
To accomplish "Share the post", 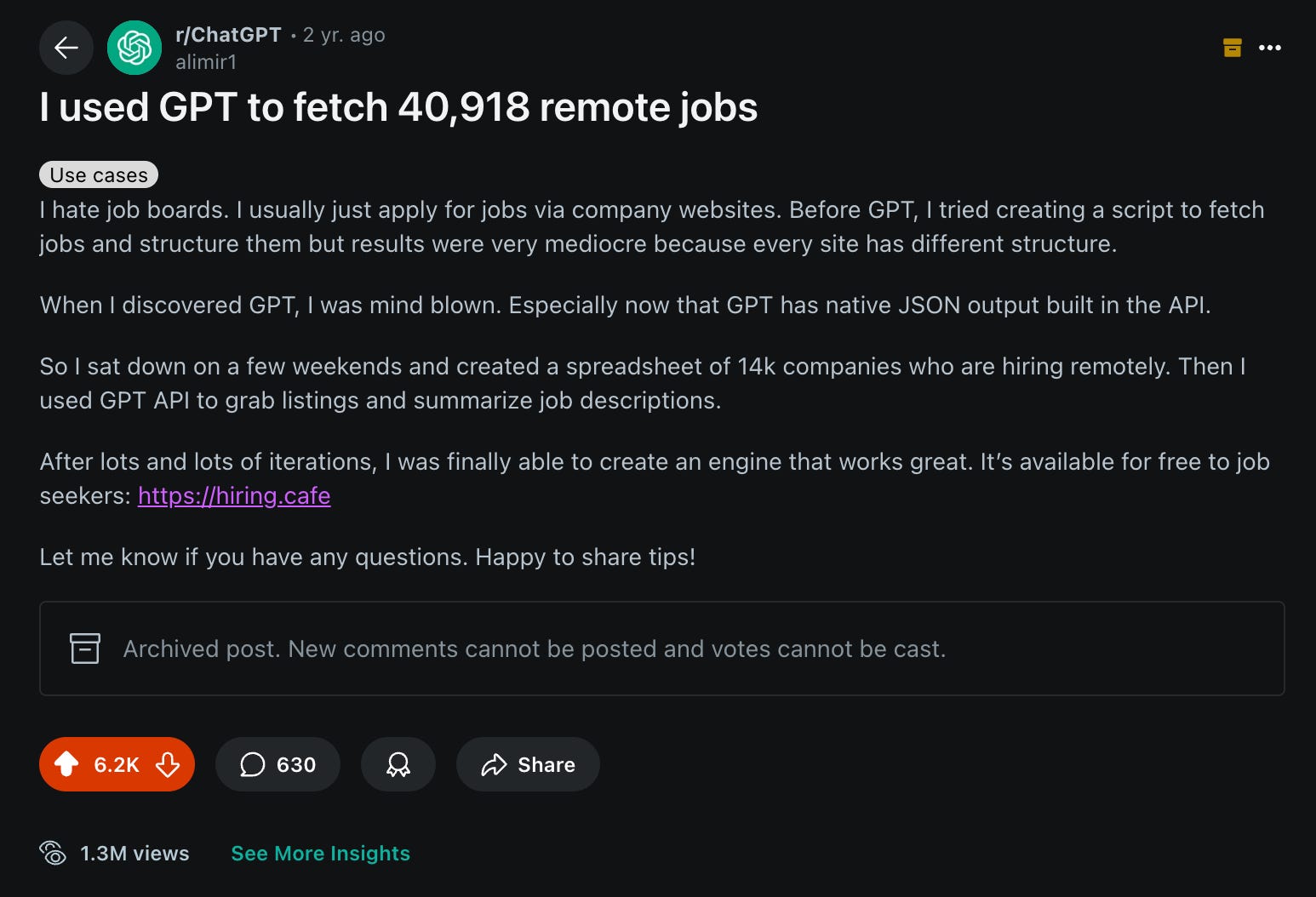I will pos(528,764).
